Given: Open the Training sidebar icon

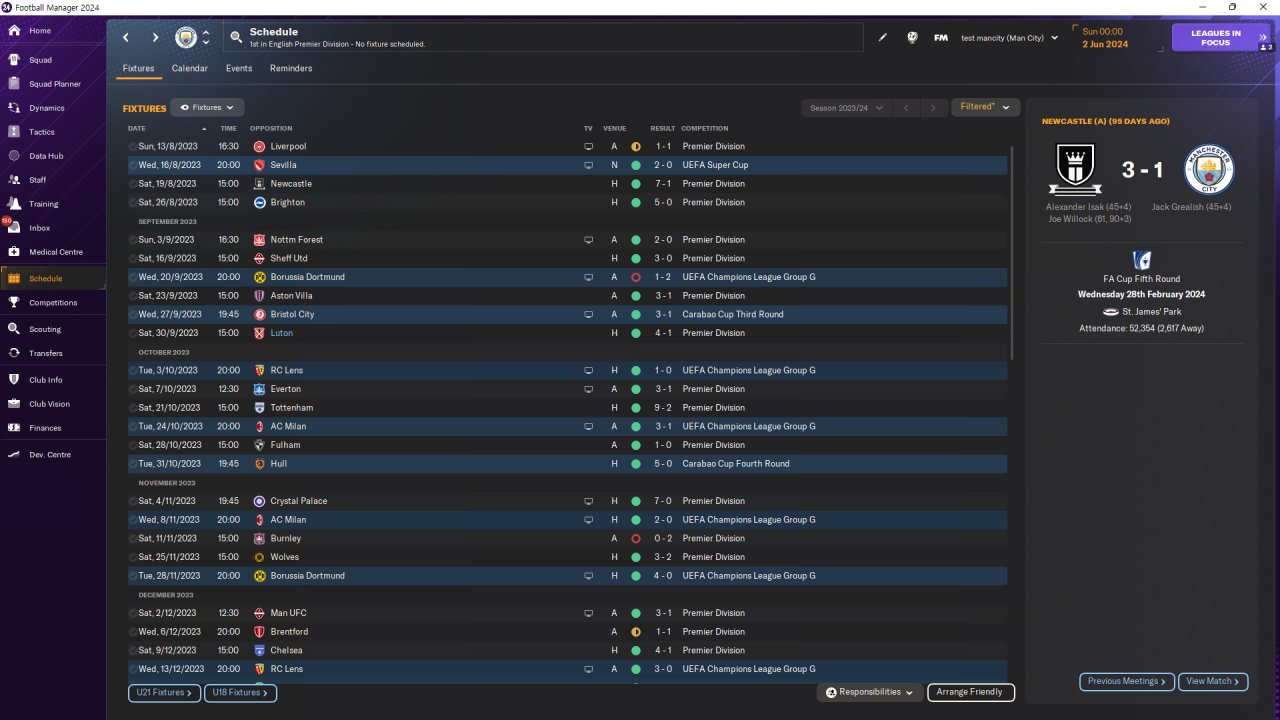Looking at the screenshot, I should tap(14, 204).
